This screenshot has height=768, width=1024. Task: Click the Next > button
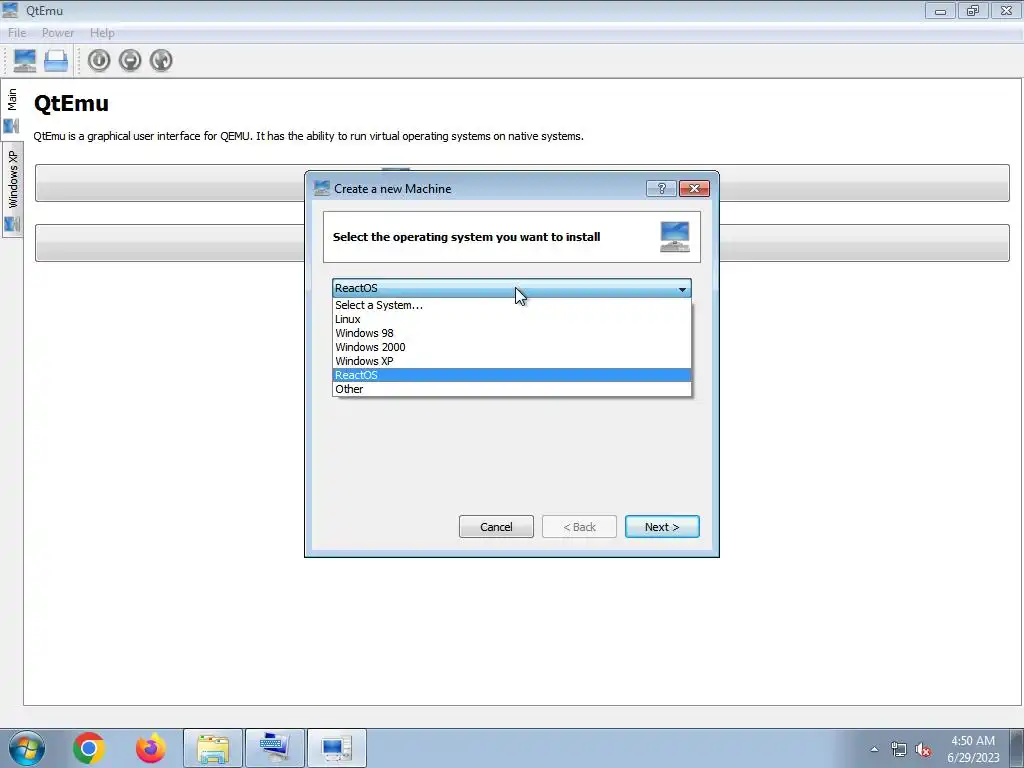pyautogui.click(x=662, y=527)
